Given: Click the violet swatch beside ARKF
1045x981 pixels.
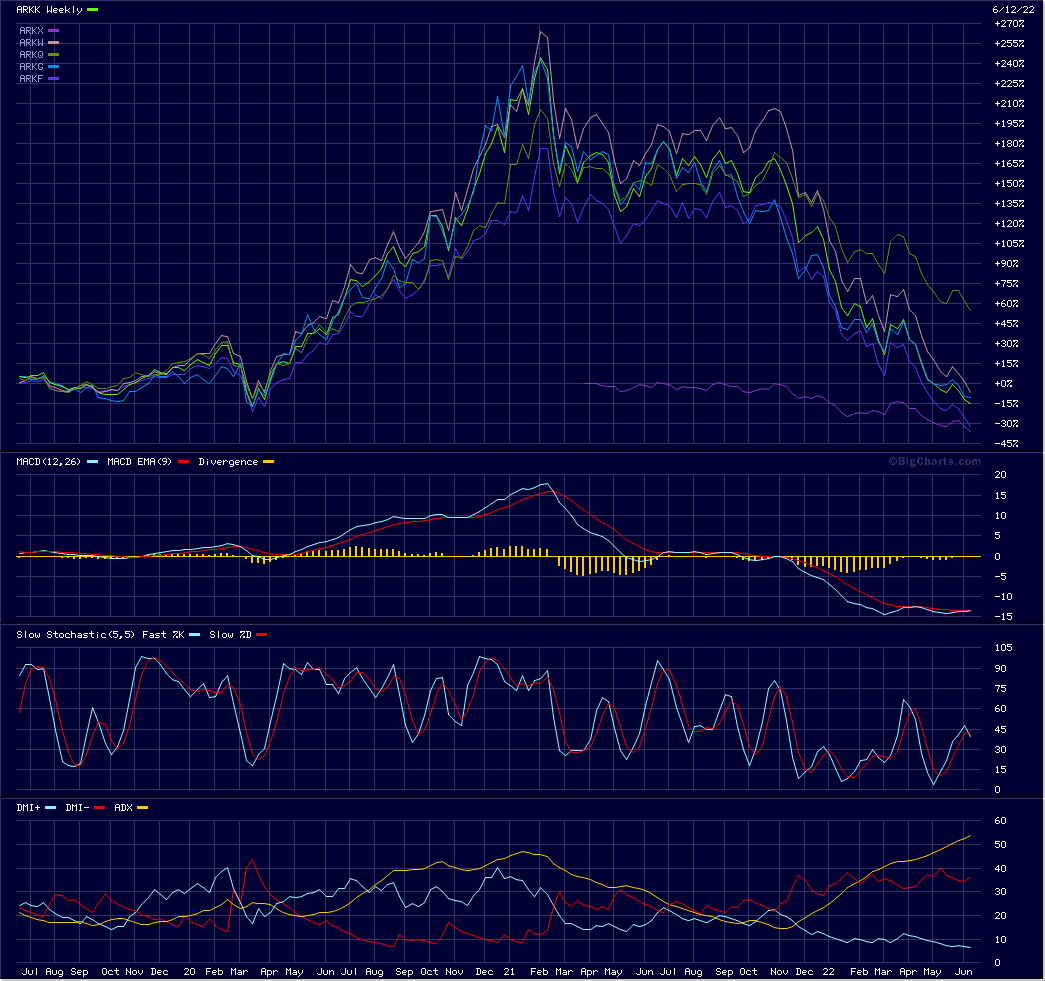Looking at the screenshot, I should 53,79.
